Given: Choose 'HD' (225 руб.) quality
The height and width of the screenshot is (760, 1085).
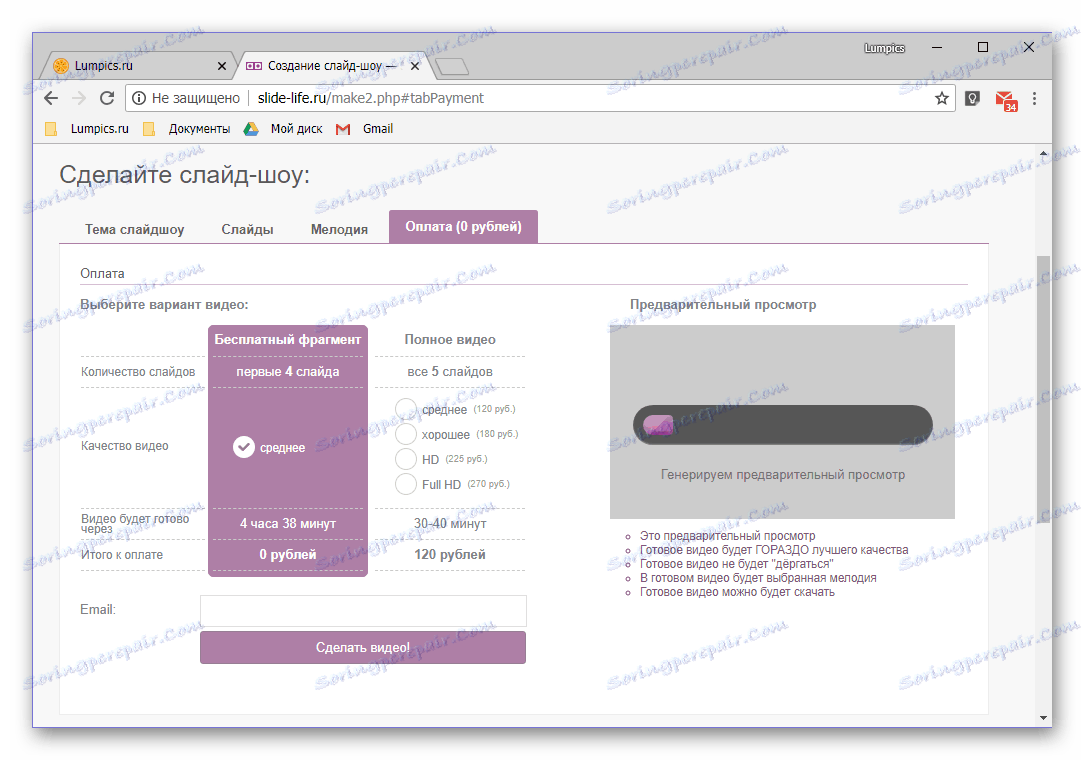Looking at the screenshot, I should click(x=405, y=459).
